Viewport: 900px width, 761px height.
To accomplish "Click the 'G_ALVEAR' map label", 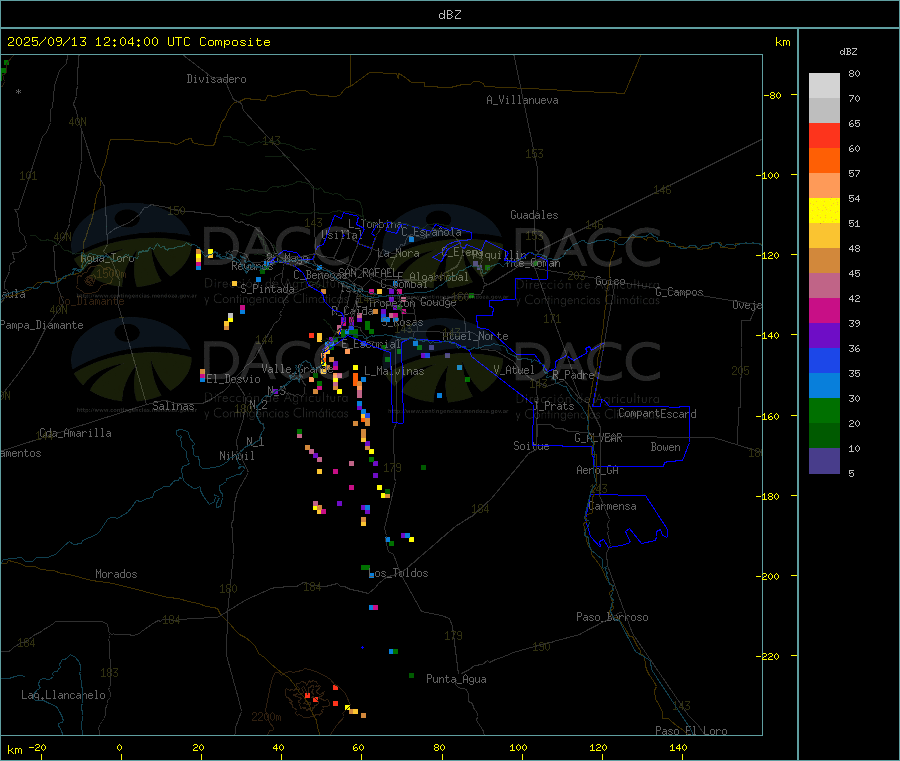I will tap(598, 438).
